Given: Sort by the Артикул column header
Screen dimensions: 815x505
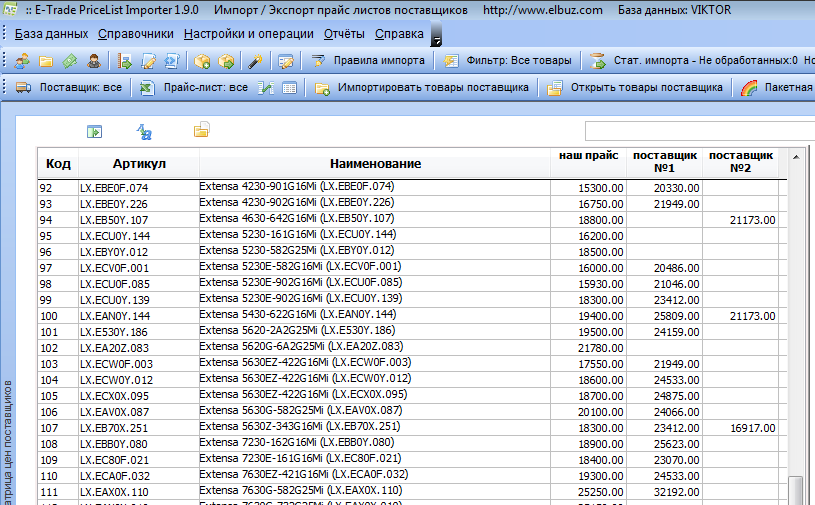Looking at the screenshot, I should tap(139, 164).
